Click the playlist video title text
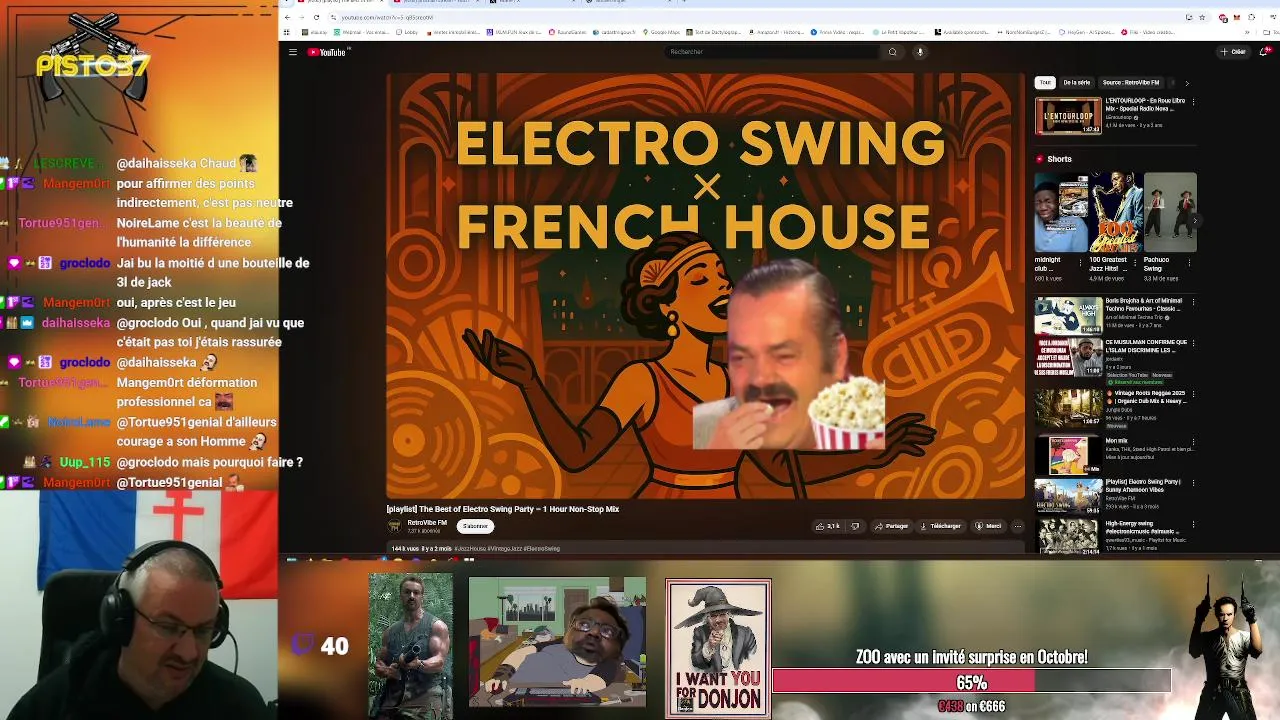The image size is (1280, 720). tap(503, 509)
